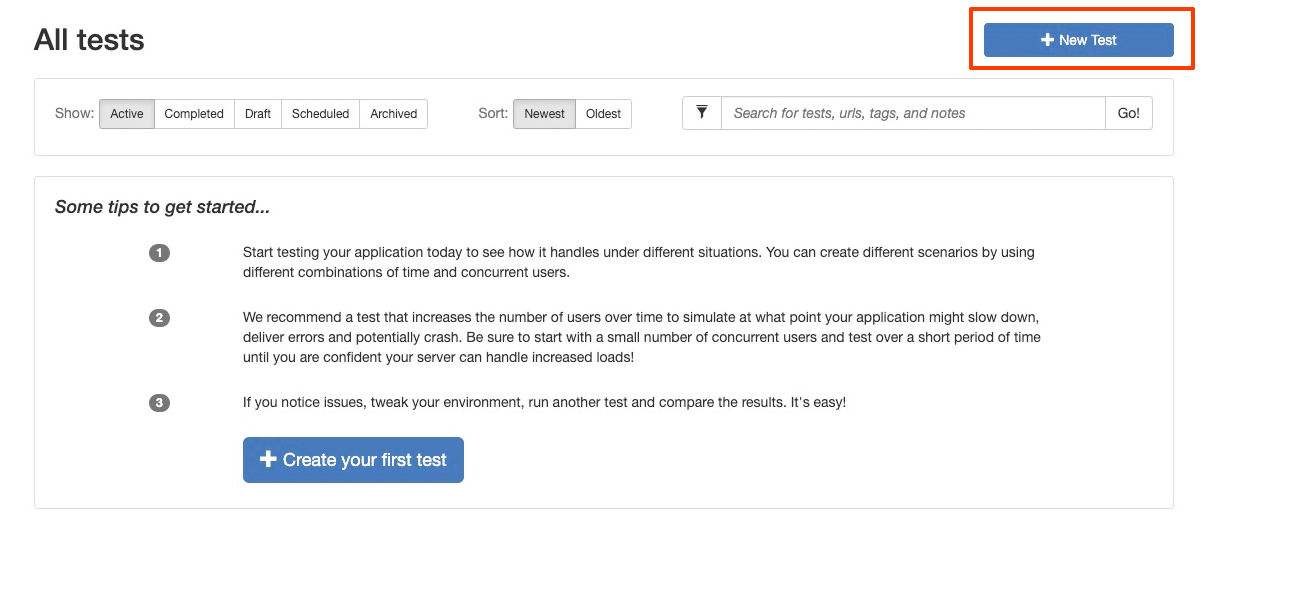Image resolution: width=1303 pixels, height=591 pixels.
Task: Switch filter to Draft tests
Action: (258, 114)
